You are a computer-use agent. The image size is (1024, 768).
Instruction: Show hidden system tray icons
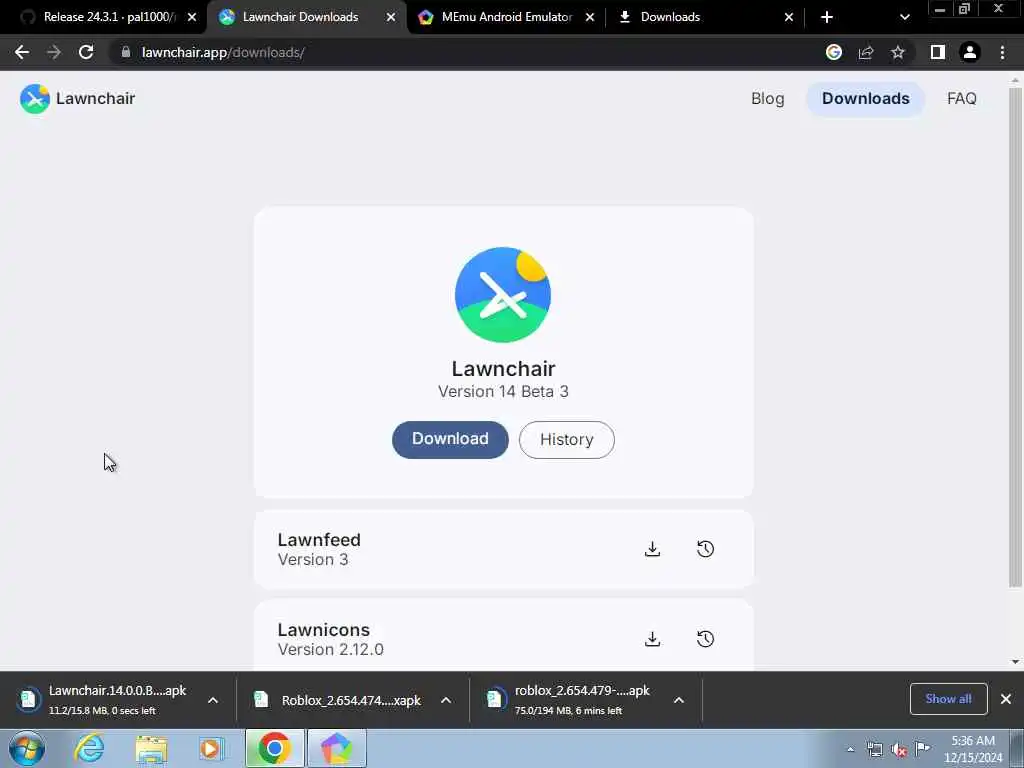pyautogui.click(x=850, y=749)
